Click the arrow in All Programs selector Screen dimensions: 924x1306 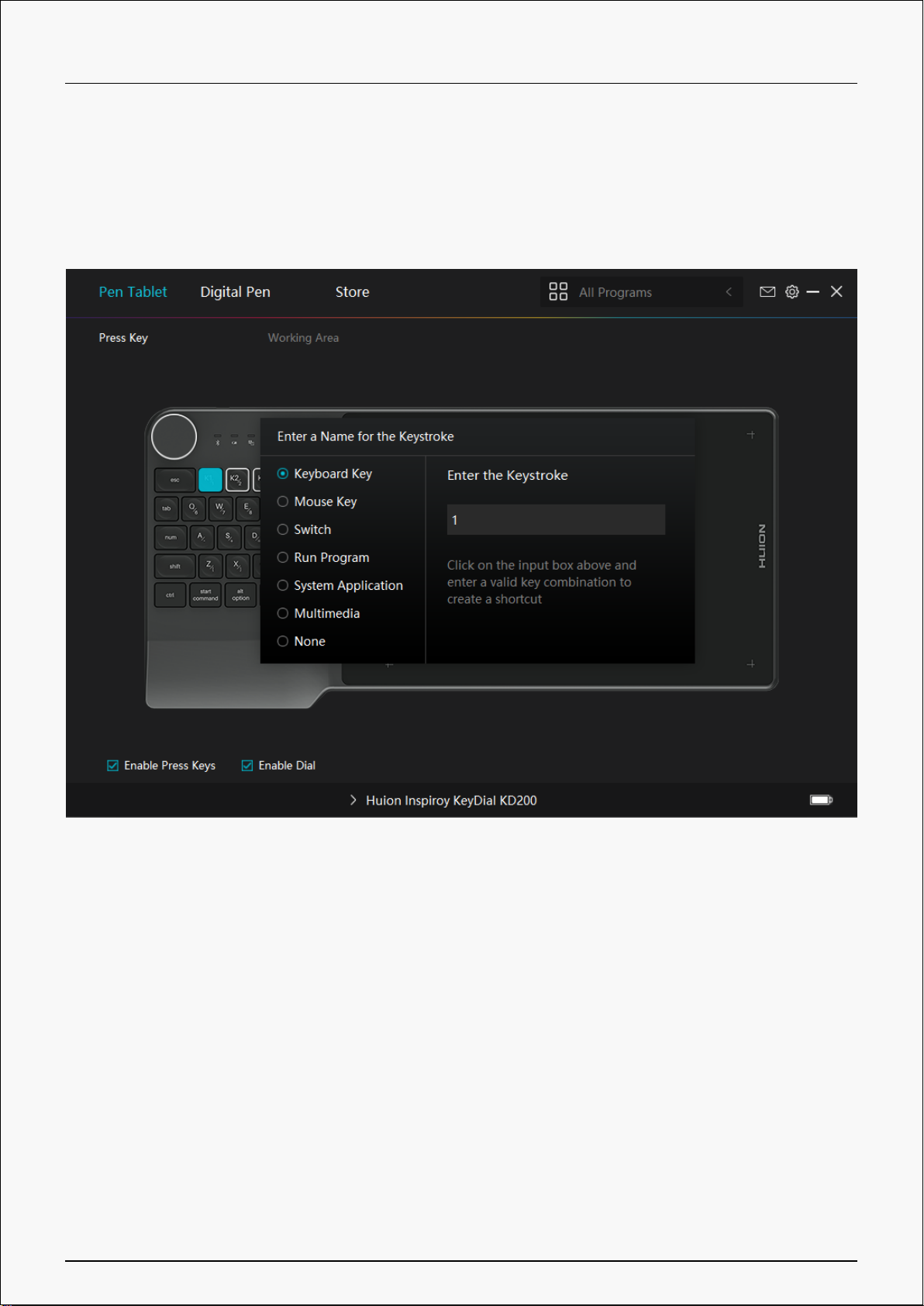[x=729, y=292]
